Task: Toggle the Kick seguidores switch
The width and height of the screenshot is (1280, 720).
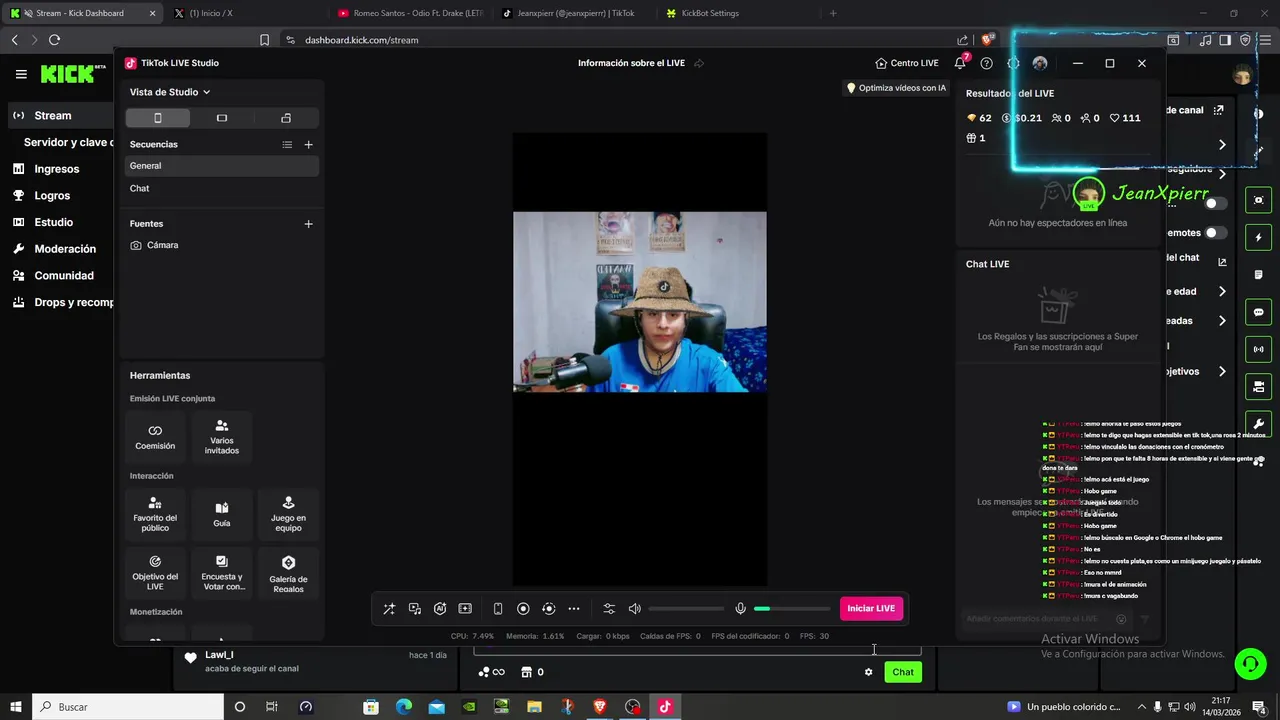Action: point(1216,203)
